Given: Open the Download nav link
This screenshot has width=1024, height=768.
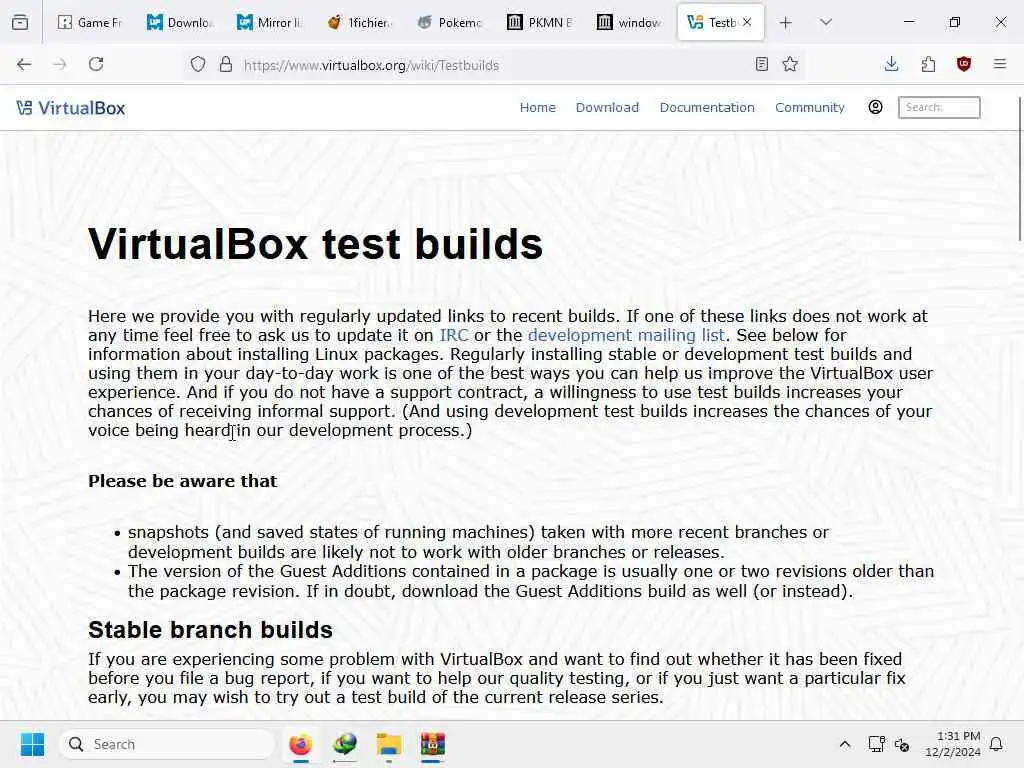Looking at the screenshot, I should tap(607, 107).
